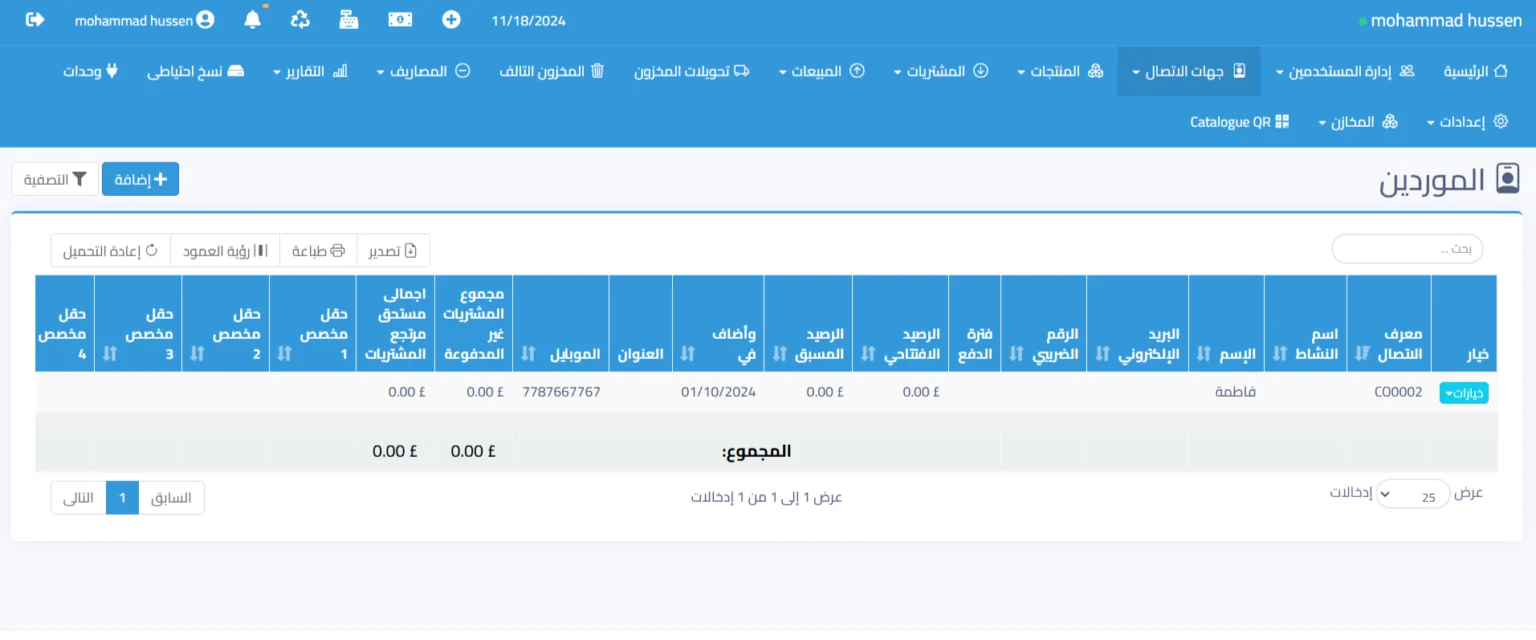Click the plus circle icon in top bar
Image resolution: width=1536 pixels, height=640 pixels.
tap(452, 19)
